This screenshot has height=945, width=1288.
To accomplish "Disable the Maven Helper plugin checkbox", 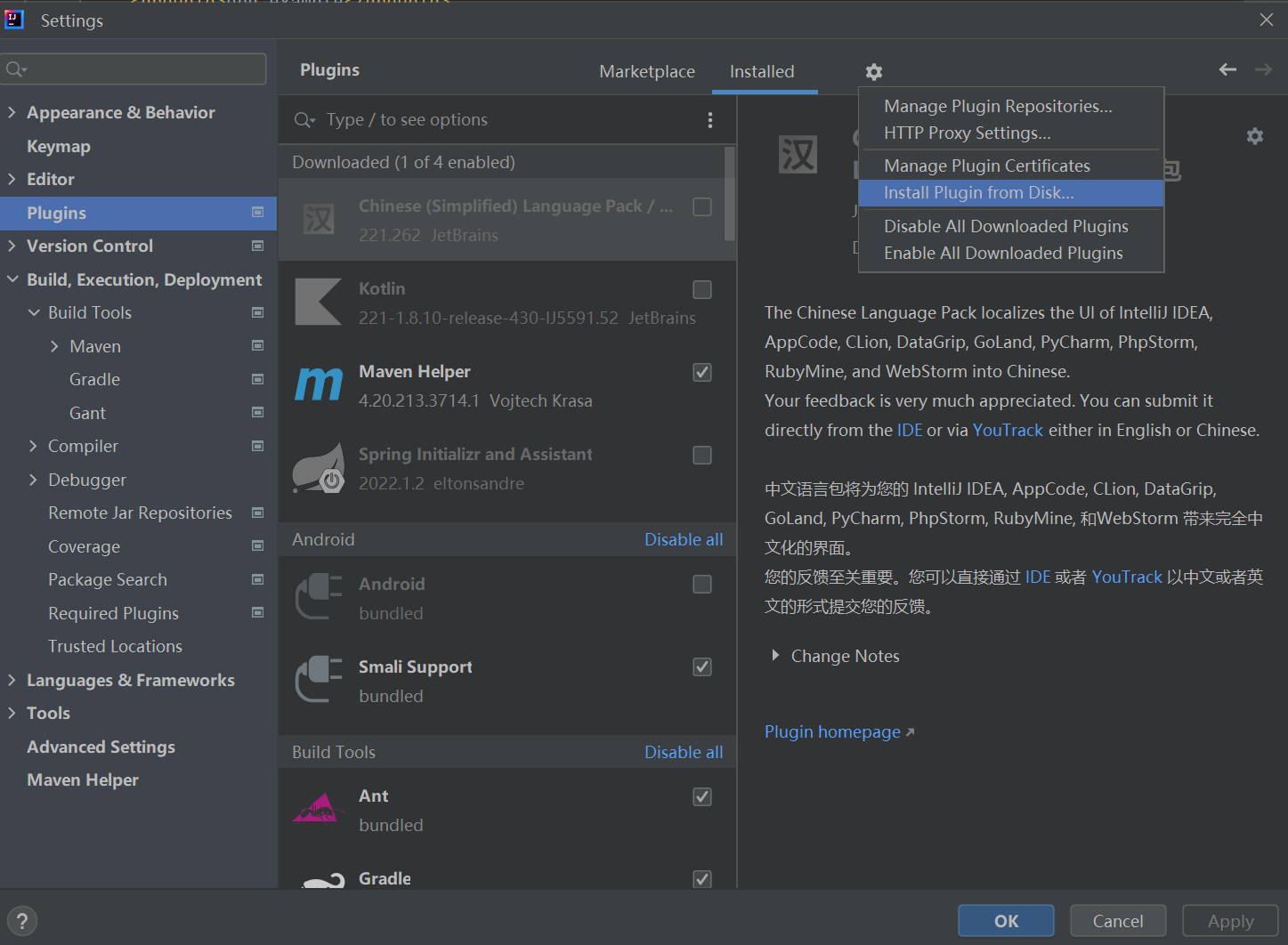I will [702, 372].
